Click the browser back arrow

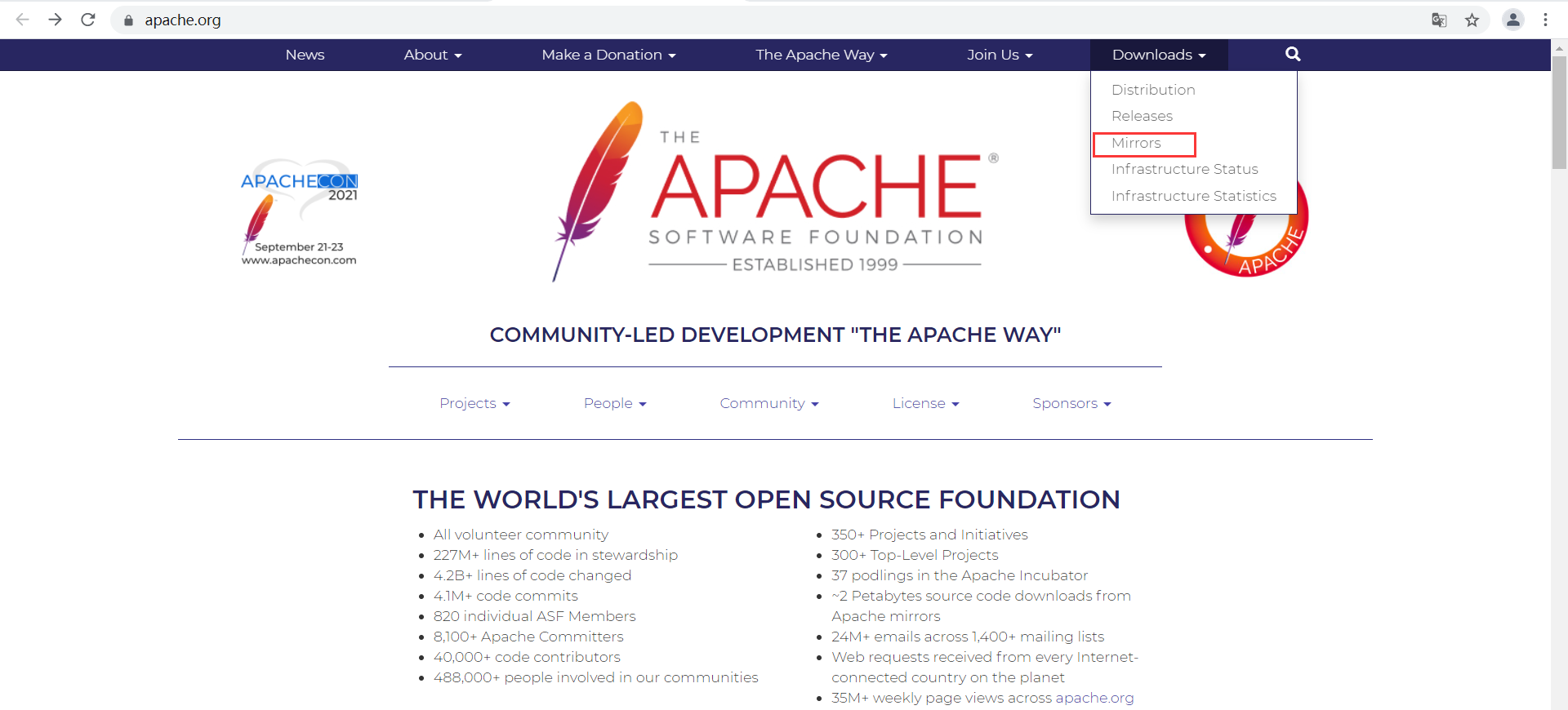point(22,20)
